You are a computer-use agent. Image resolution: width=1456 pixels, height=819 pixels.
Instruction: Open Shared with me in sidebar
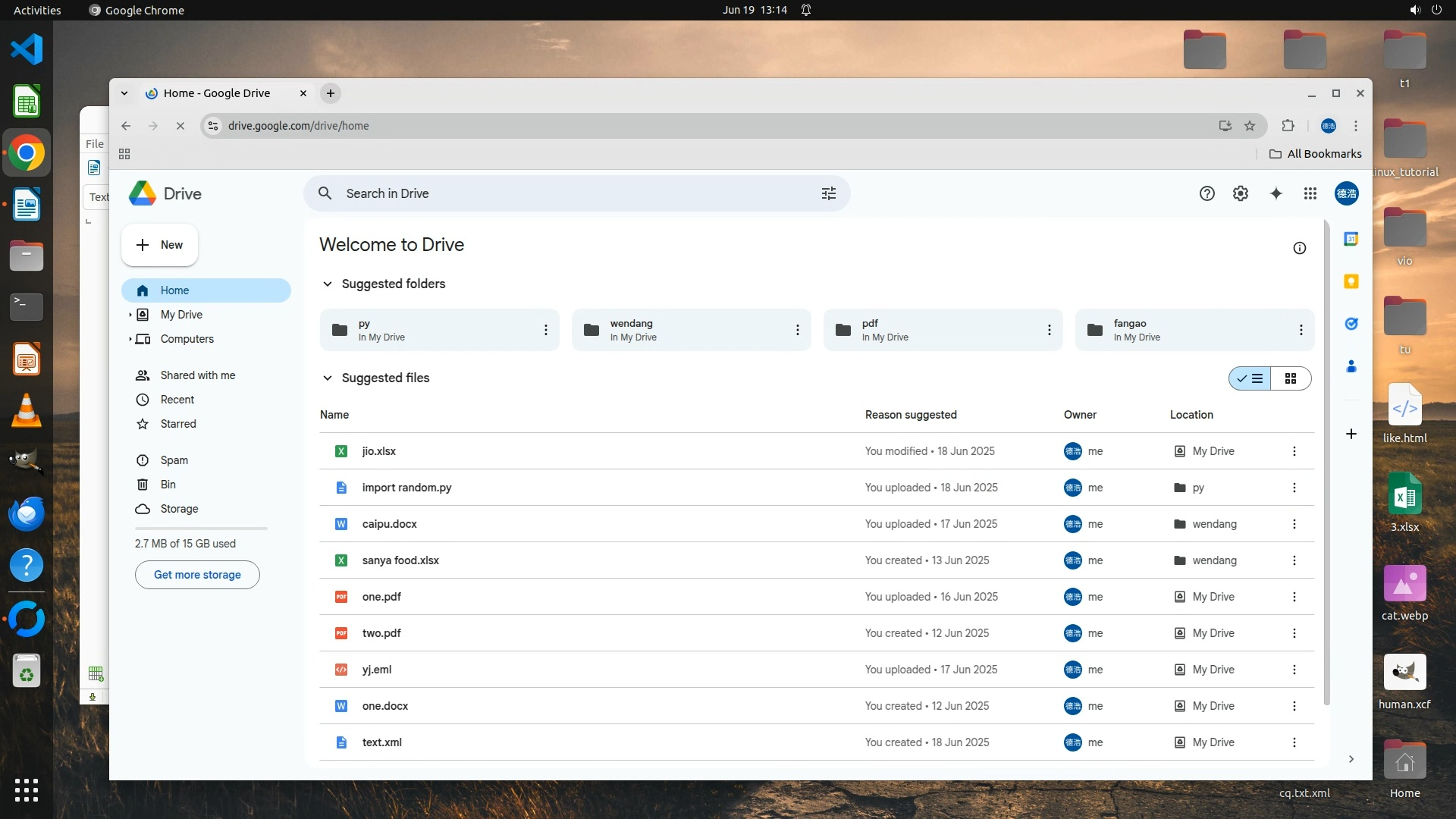coord(197,375)
